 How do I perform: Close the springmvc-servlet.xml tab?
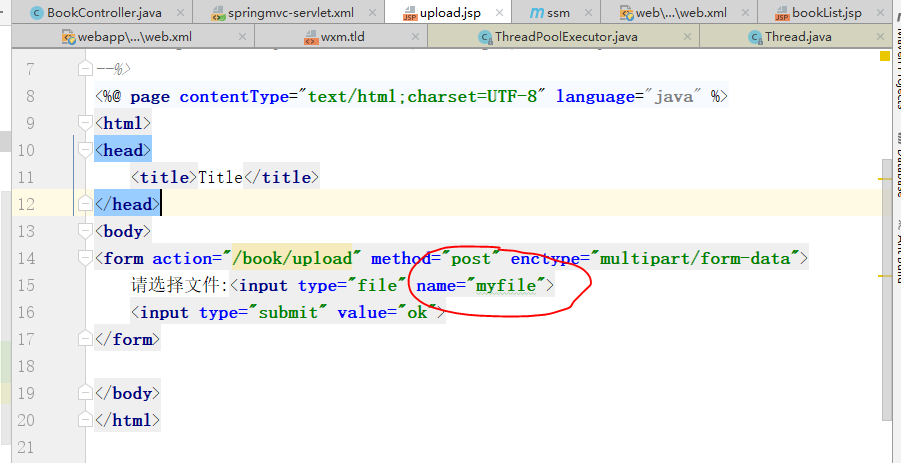pos(372,13)
